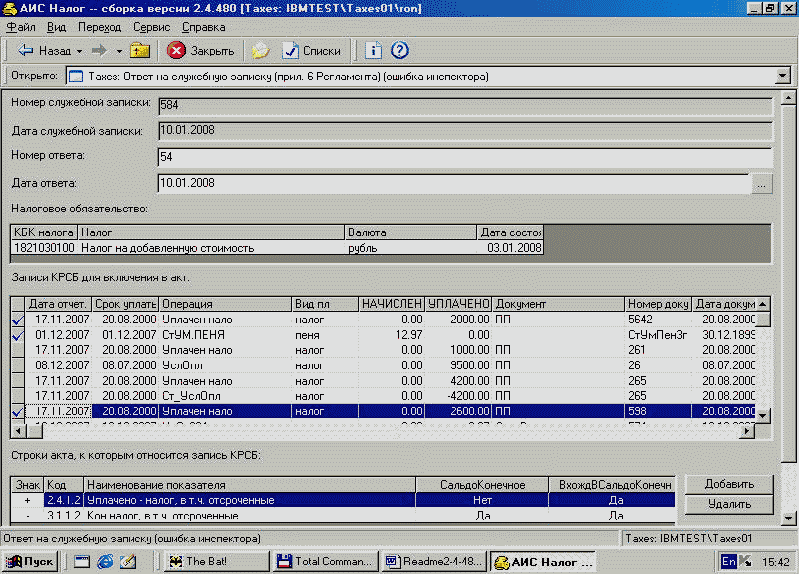Image resolution: width=799 pixels, height=574 pixels.
Task: Click the forward arrow toolbar icon
Action: pyautogui.click(x=100, y=50)
